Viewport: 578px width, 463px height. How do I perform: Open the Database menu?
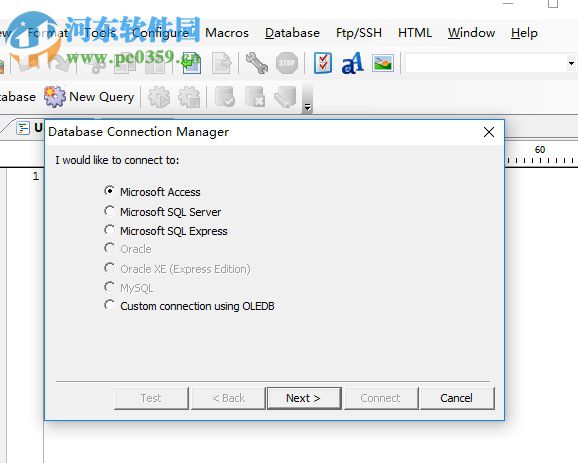pos(292,33)
